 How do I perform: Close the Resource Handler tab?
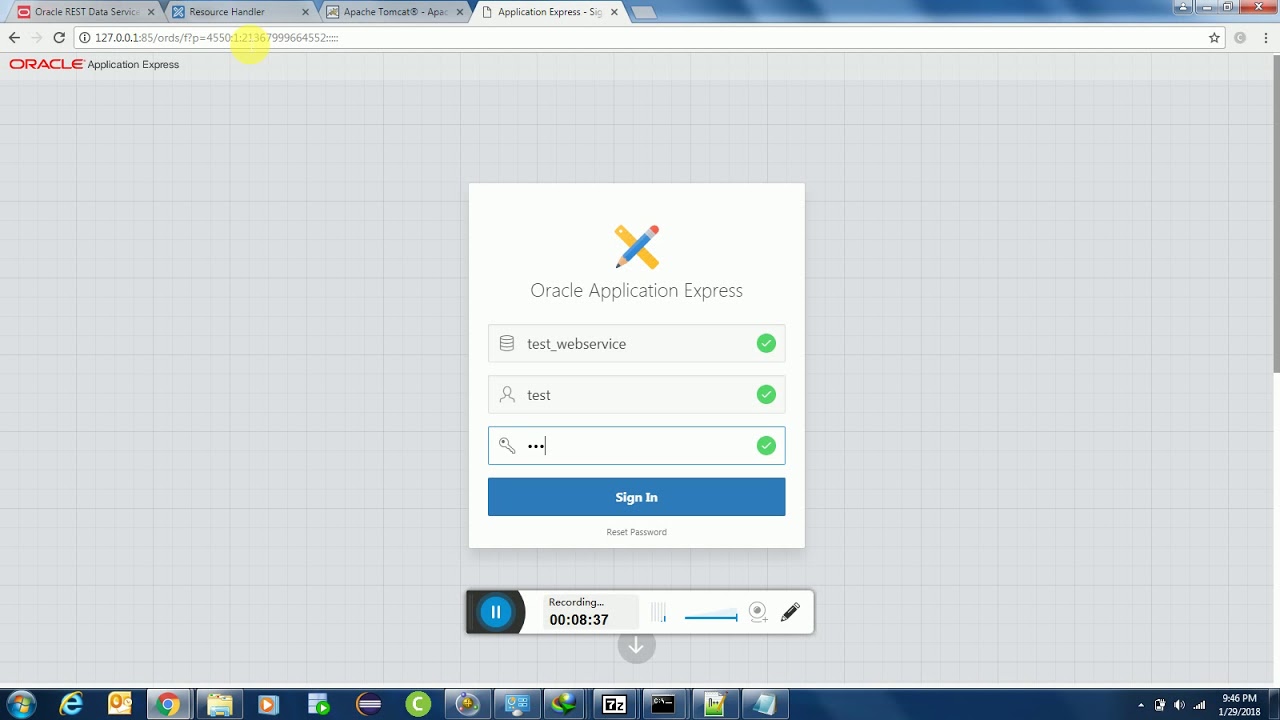(305, 12)
